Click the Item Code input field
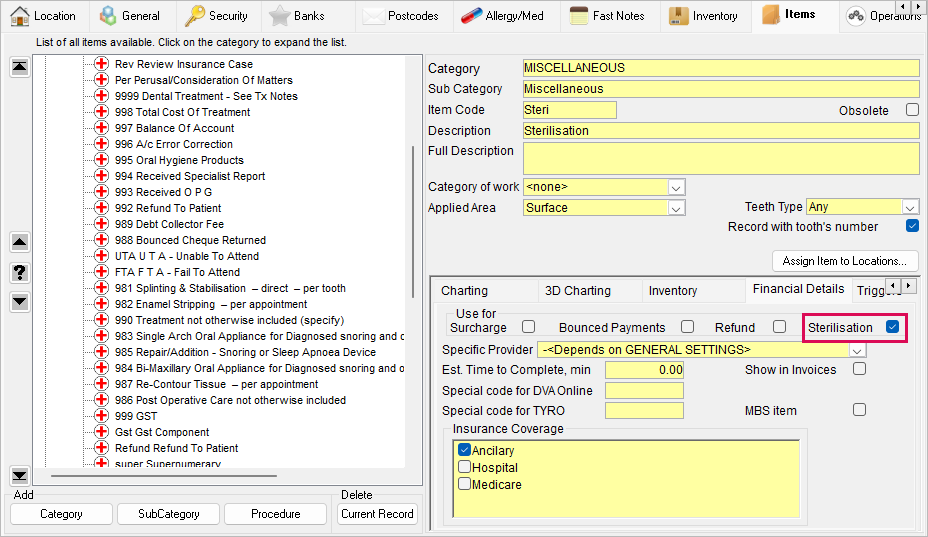Screen dimensions: 928x537 tap(569, 110)
